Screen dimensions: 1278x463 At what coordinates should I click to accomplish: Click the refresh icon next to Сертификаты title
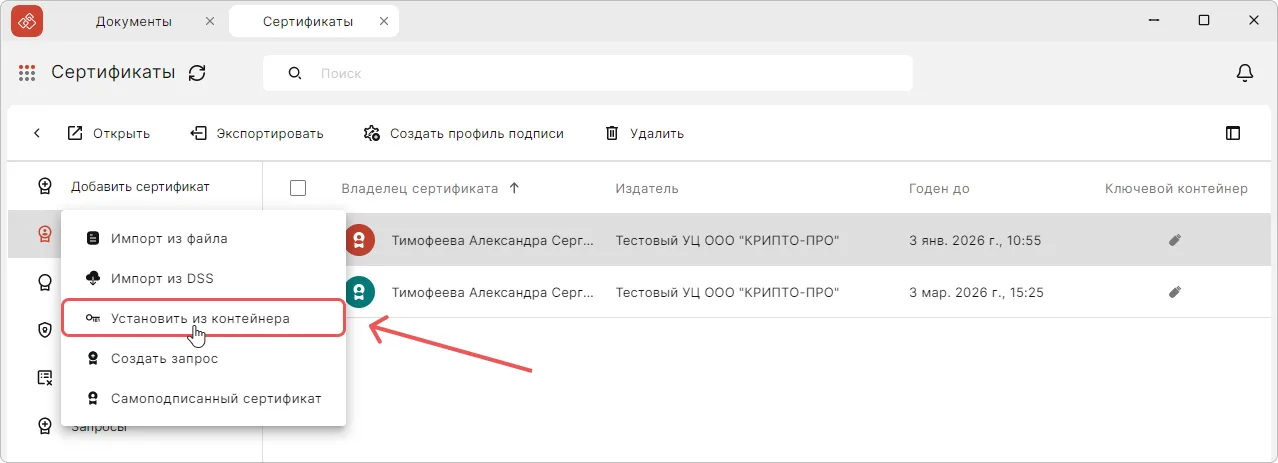click(198, 73)
